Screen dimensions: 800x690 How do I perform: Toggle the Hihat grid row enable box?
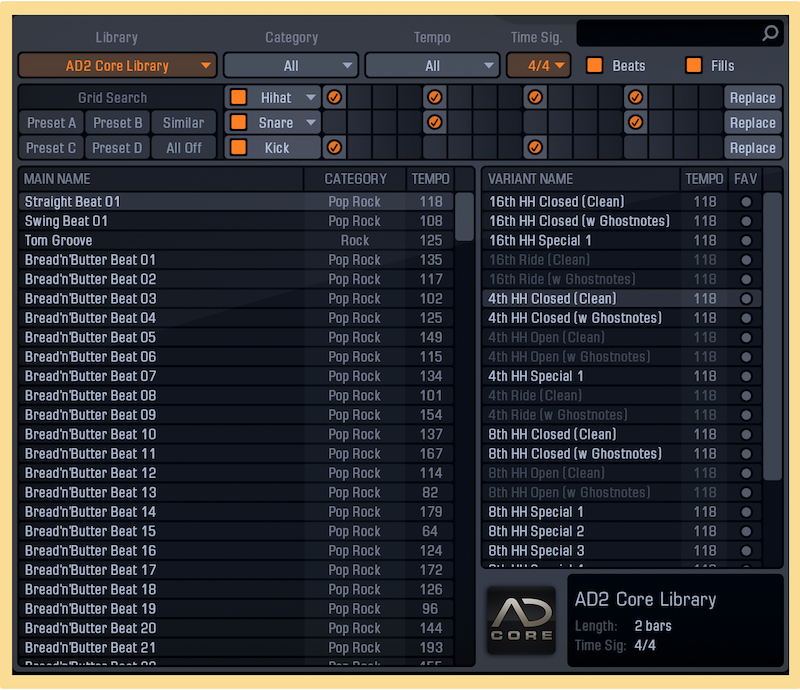238,97
